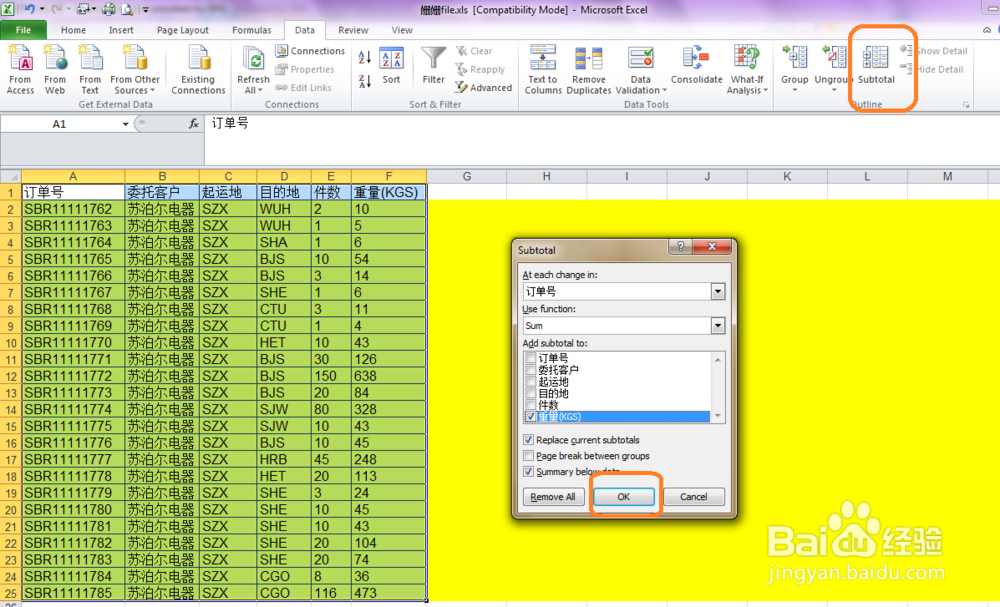
Task: Click the Group outline icon
Action: [x=795, y=59]
